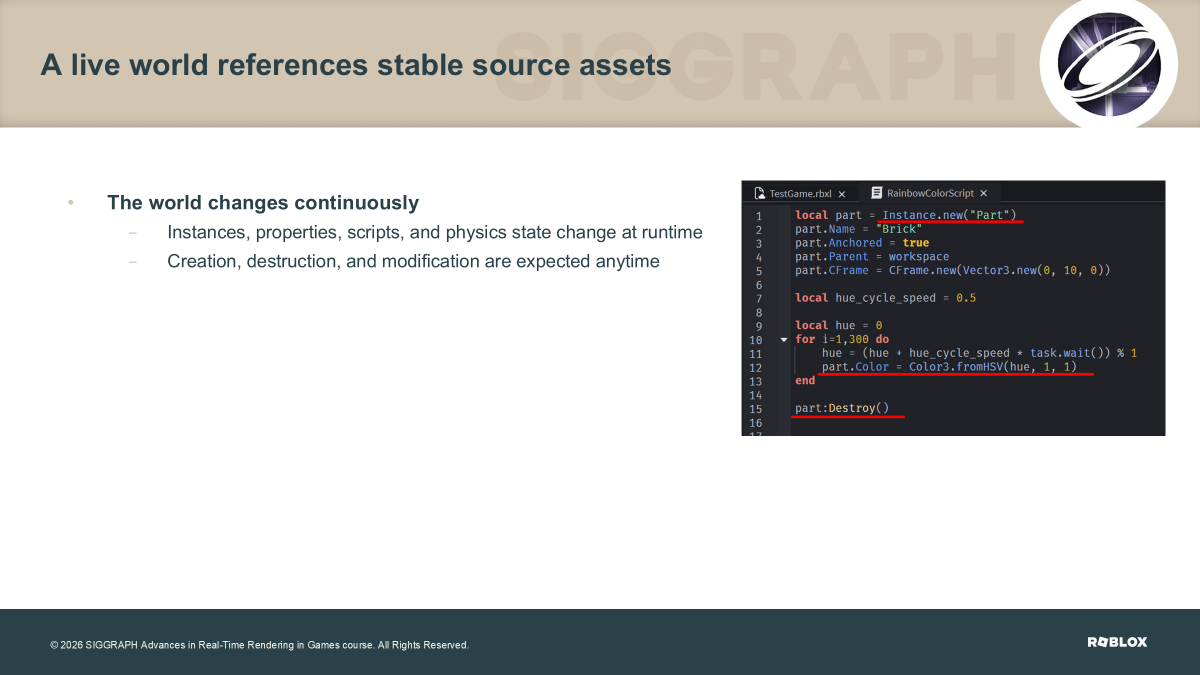Click the end keyword line
The image size is (1200, 675).
[805, 382]
